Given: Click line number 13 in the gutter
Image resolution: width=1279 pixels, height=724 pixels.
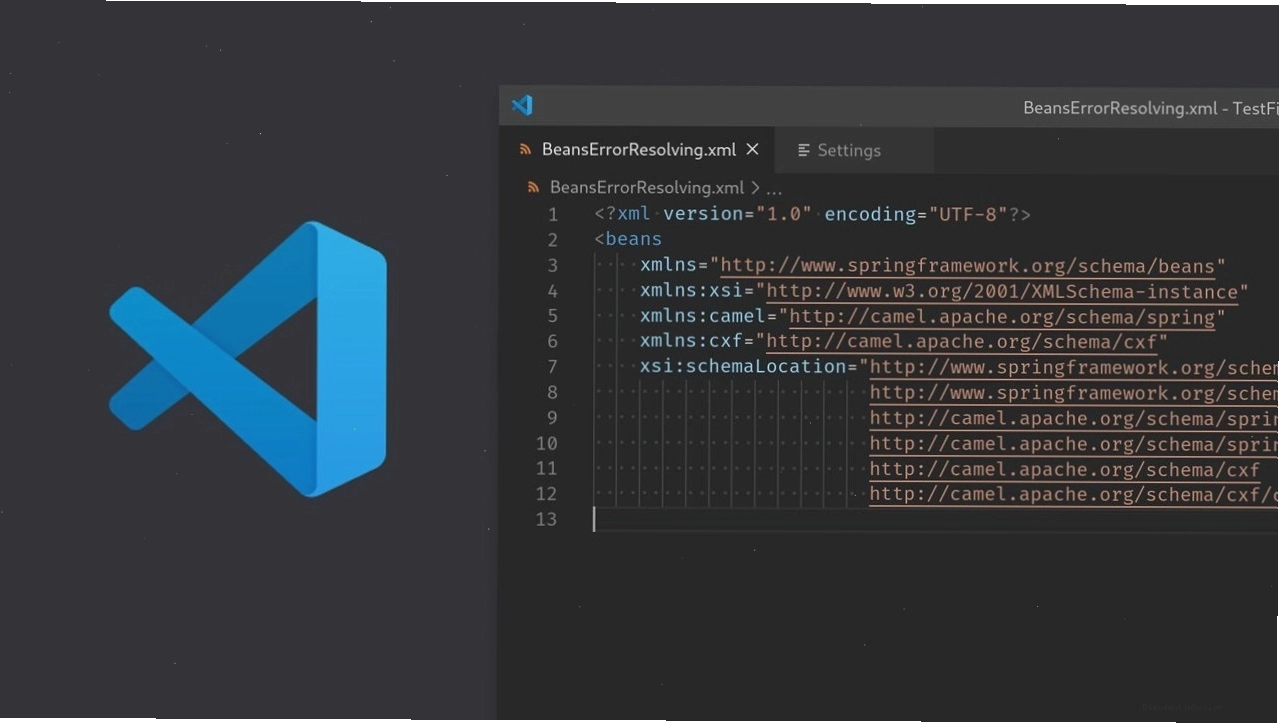Looking at the screenshot, I should (546, 519).
